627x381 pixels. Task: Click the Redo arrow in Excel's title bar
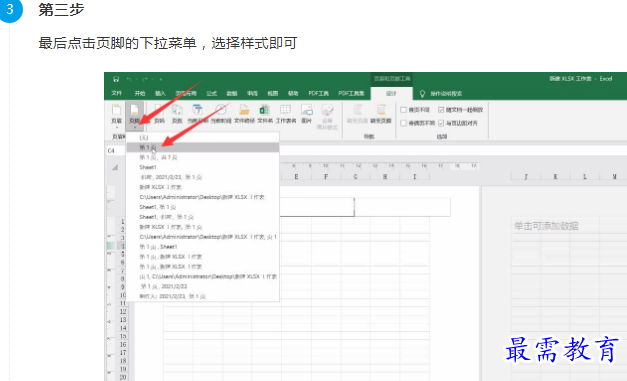coord(145,79)
